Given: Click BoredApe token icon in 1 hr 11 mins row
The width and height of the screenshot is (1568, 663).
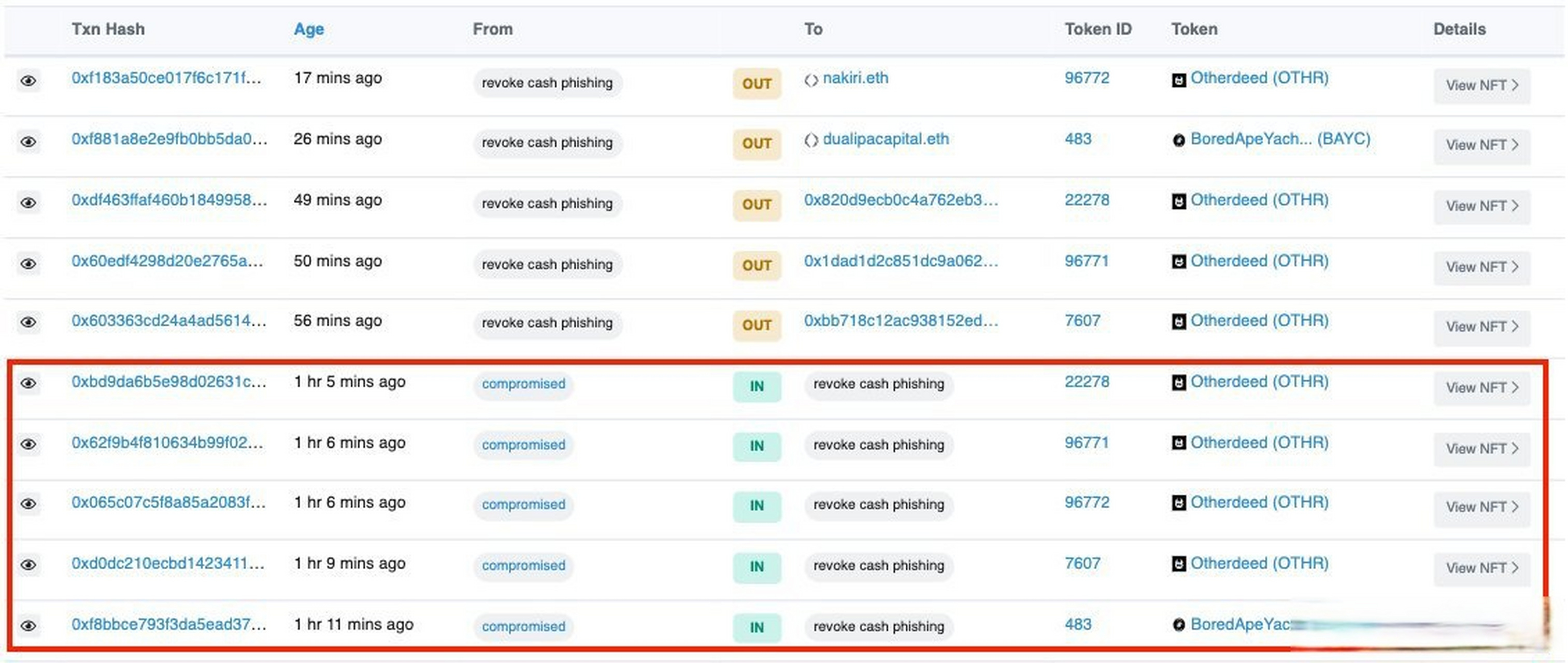Looking at the screenshot, I should tap(1178, 625).
